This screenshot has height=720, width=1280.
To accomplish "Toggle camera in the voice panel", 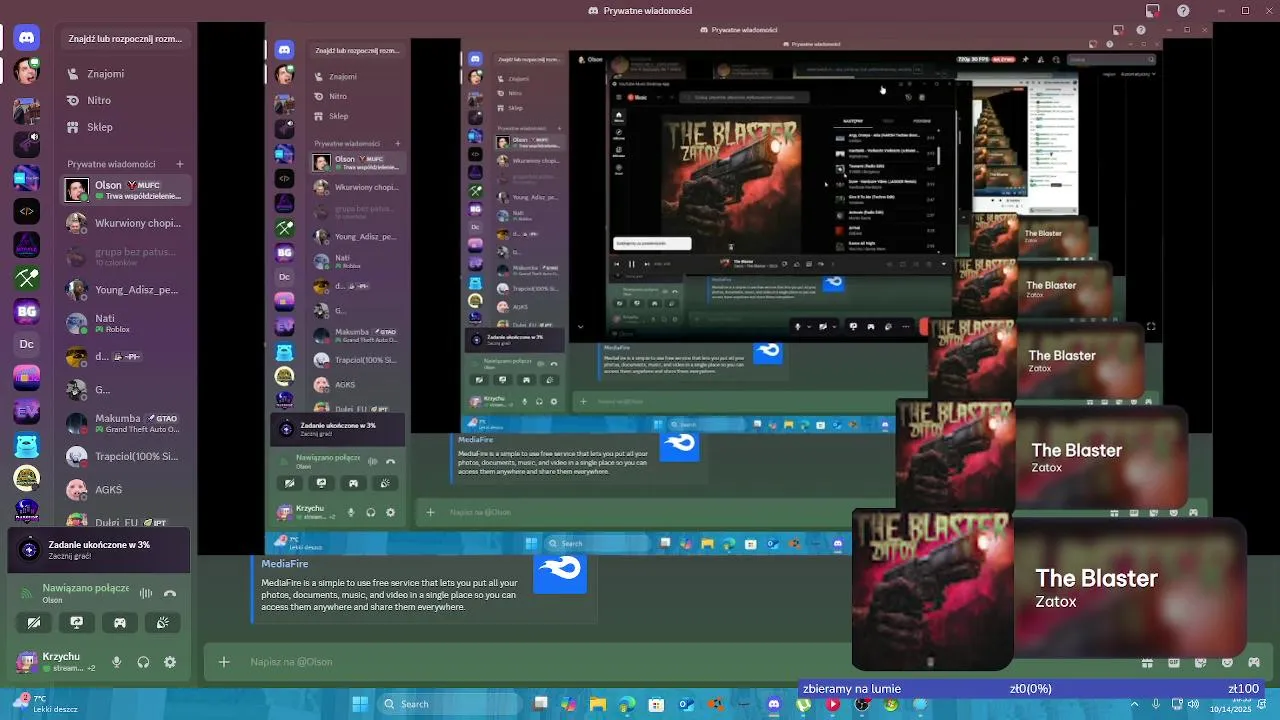I will coord(33,622).
